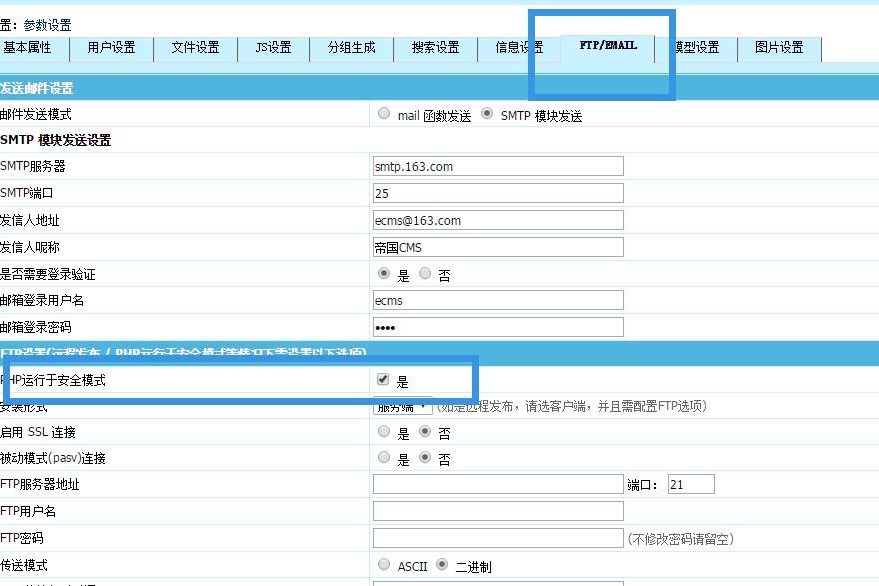Open the 用户设置 tab
The image size is (879, 586).
[112, 47]
